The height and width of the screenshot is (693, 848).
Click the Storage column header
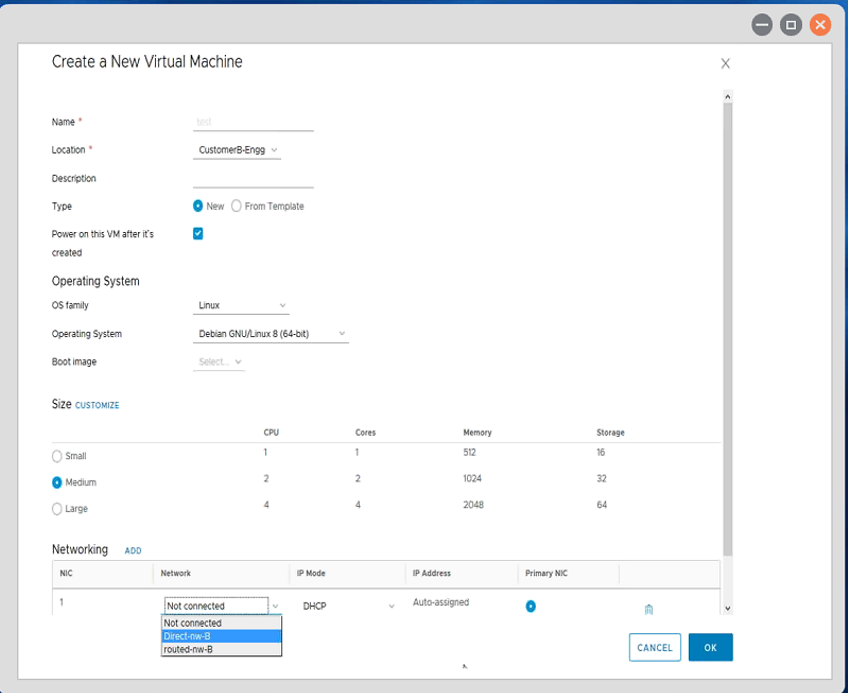(x=610, y=433)
